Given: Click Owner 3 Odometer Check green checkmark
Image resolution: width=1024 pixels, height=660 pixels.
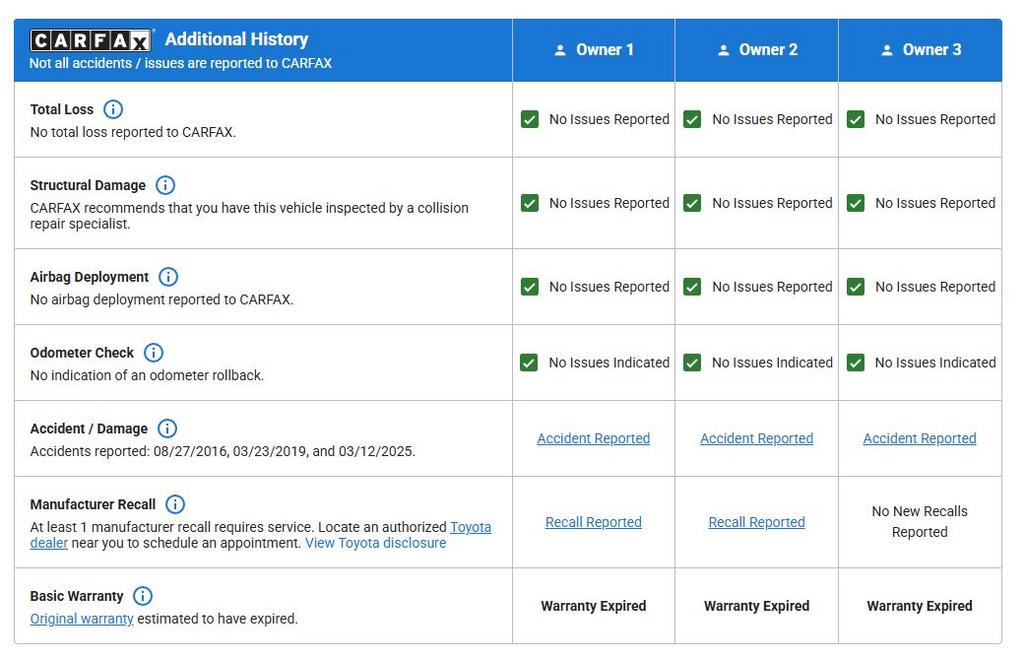Looking at the screenshot, I should (x=855, y=363).
